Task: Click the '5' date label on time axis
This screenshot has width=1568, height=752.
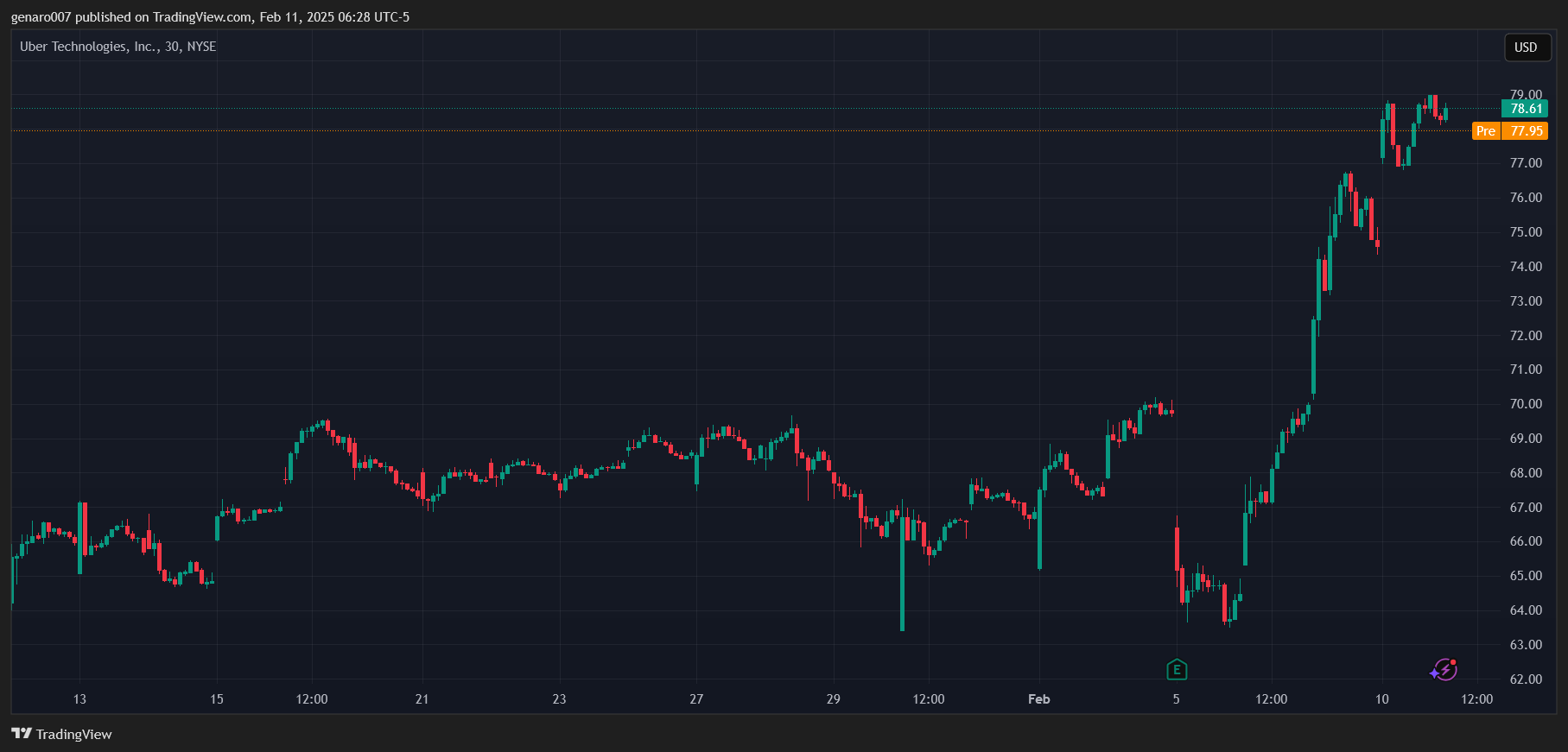Action: click(x=1176, y=699)
